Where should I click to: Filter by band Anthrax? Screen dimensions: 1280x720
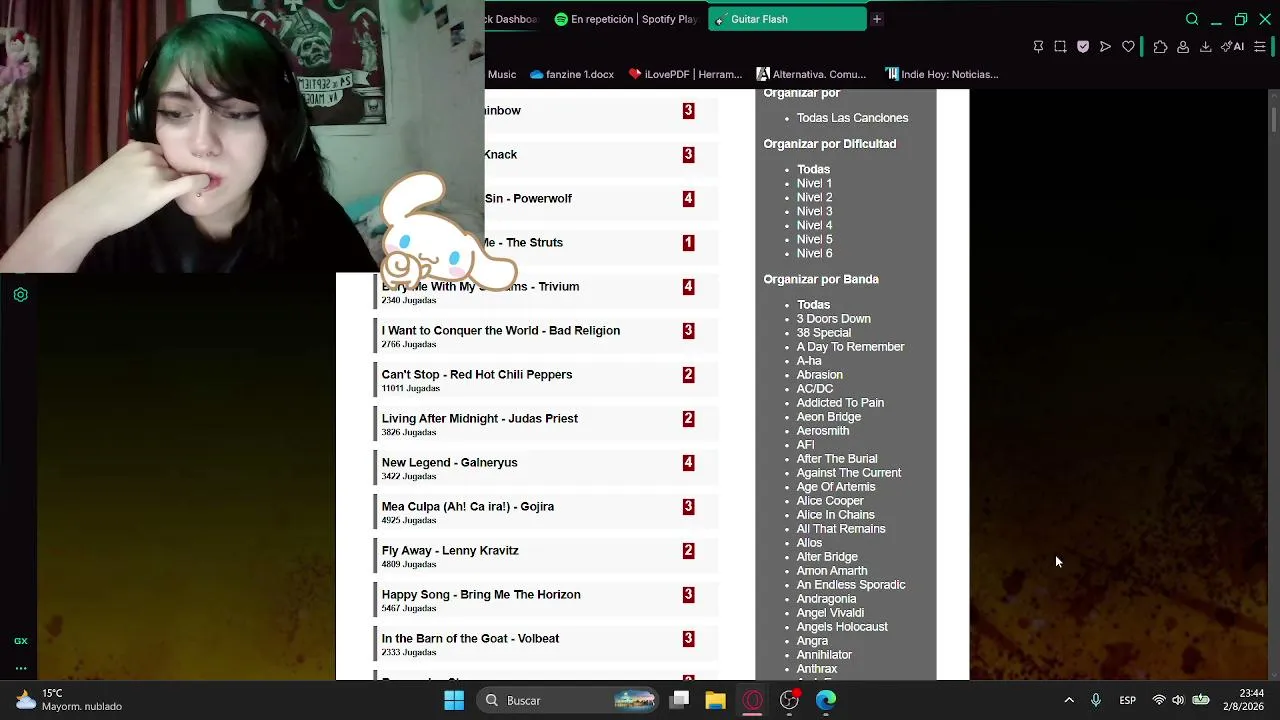816,669
